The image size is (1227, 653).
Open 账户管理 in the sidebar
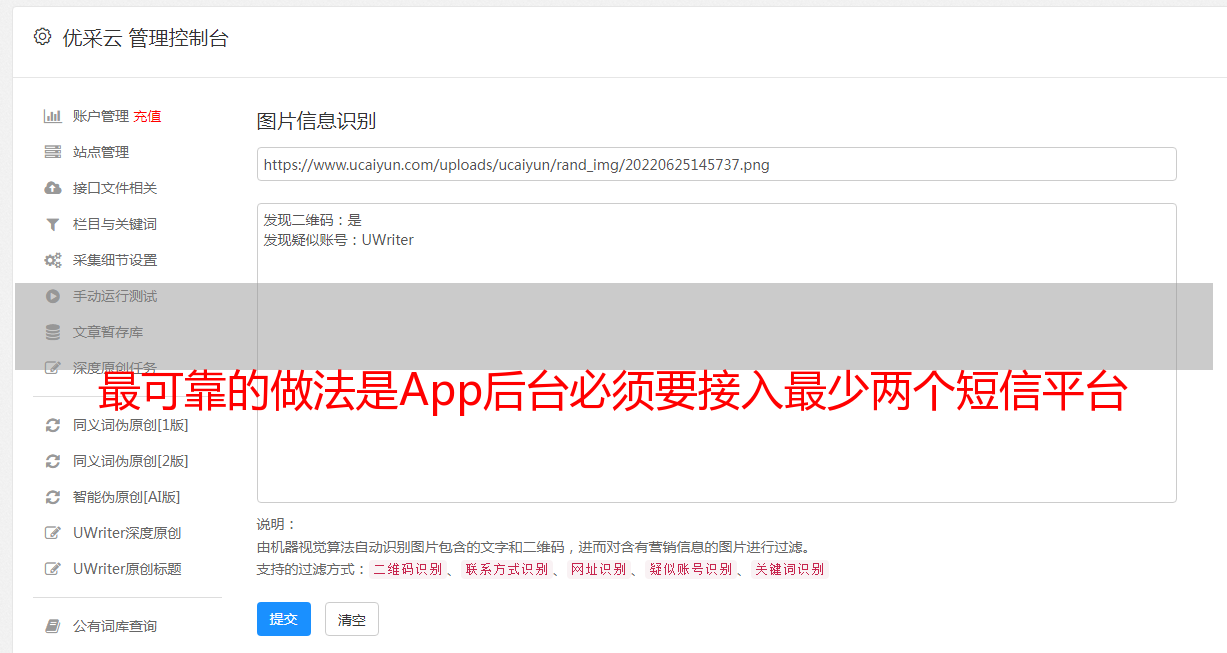tap(101, 116)
